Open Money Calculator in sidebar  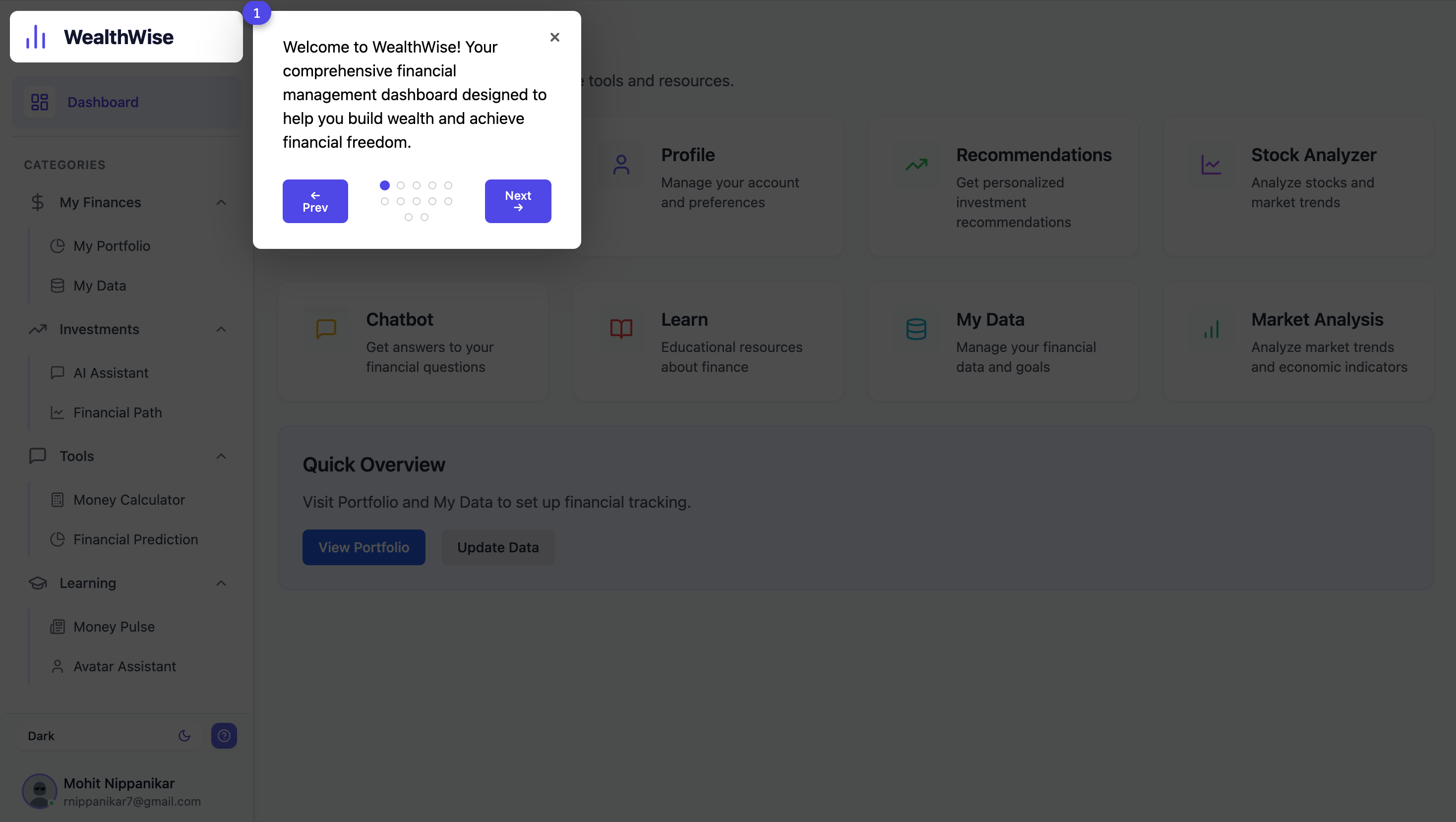pos(129,500)
